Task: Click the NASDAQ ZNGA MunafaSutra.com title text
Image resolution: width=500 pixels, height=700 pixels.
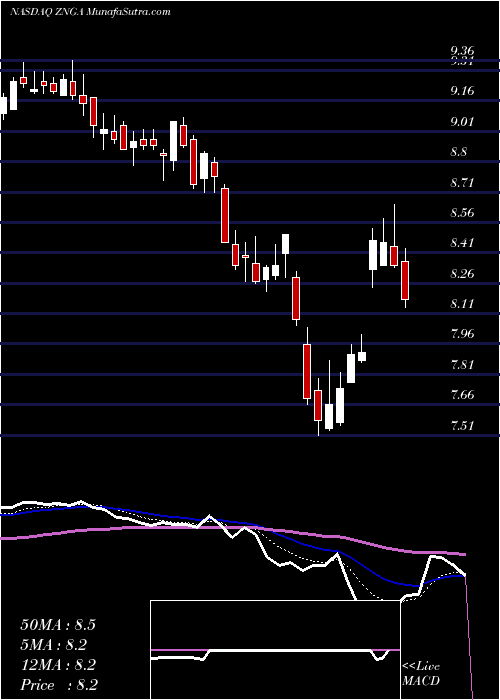Action: click(x=90, y=12)
